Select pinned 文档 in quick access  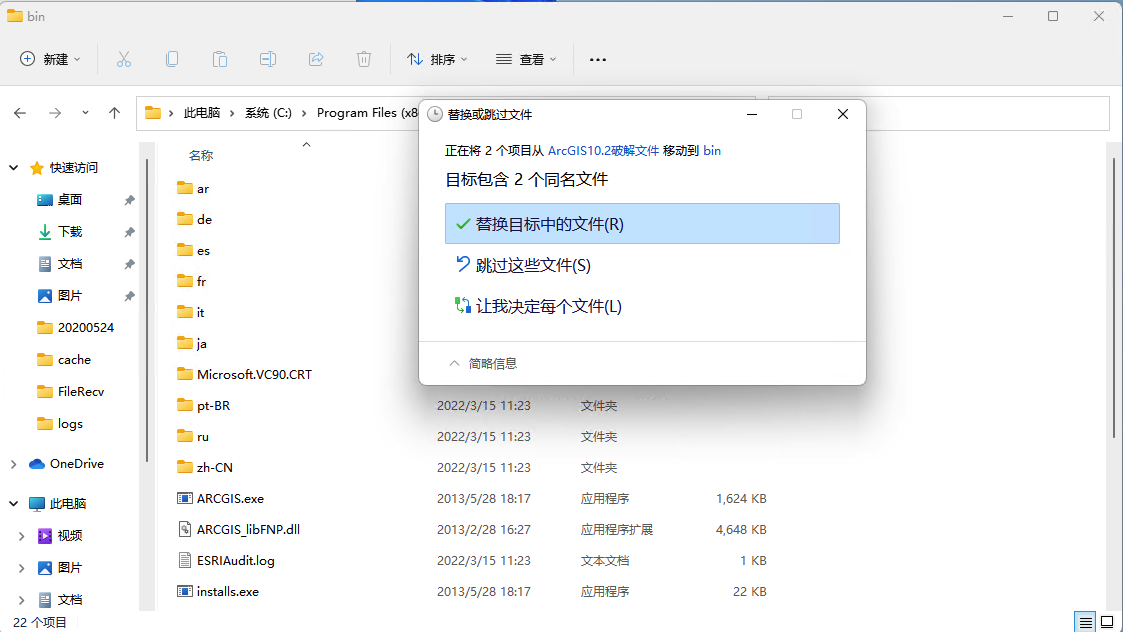(x=69, y=264)
